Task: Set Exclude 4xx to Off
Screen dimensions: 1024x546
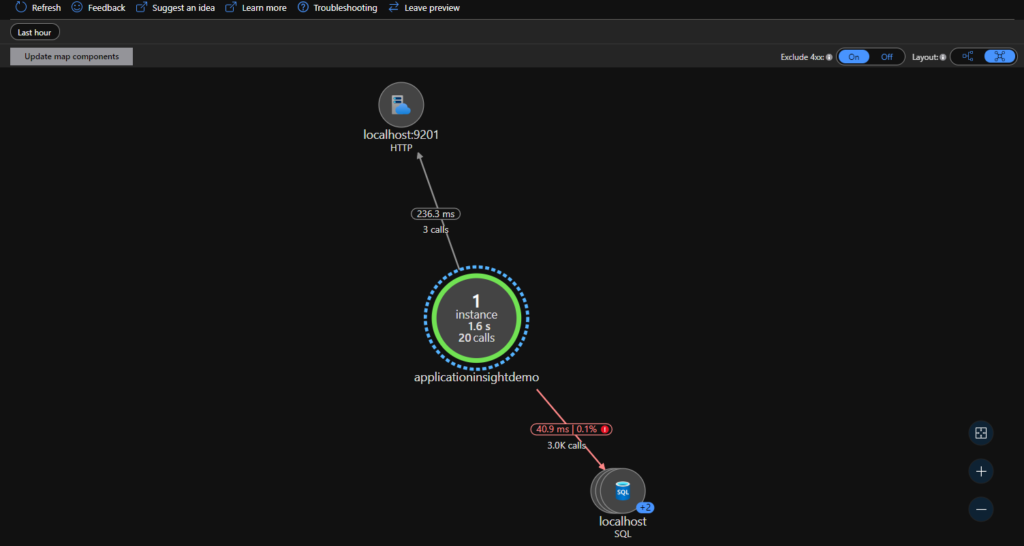Action: 886,57
